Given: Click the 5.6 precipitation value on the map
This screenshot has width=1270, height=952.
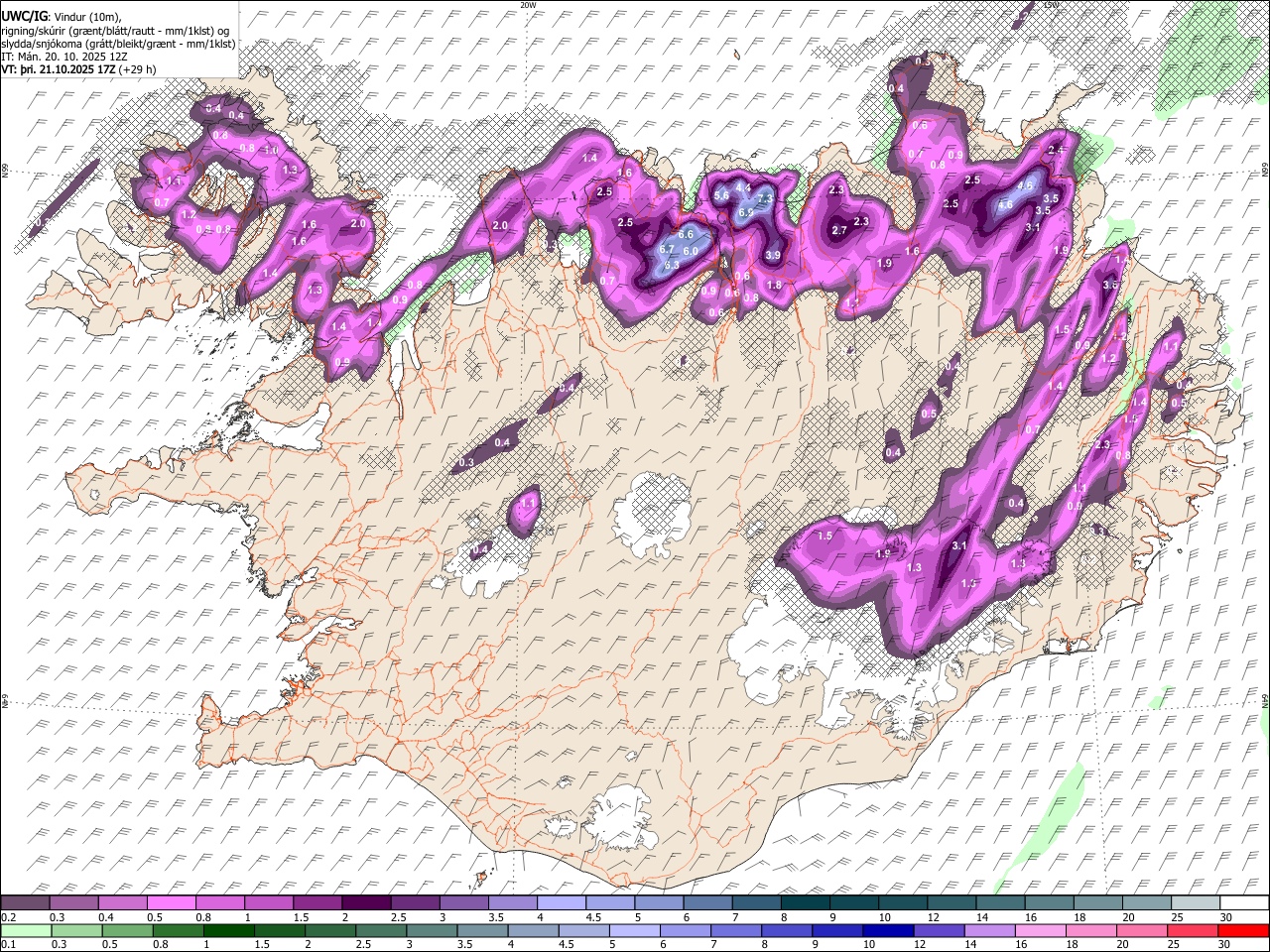Looking at the screenshot, I should click(721, 196).
